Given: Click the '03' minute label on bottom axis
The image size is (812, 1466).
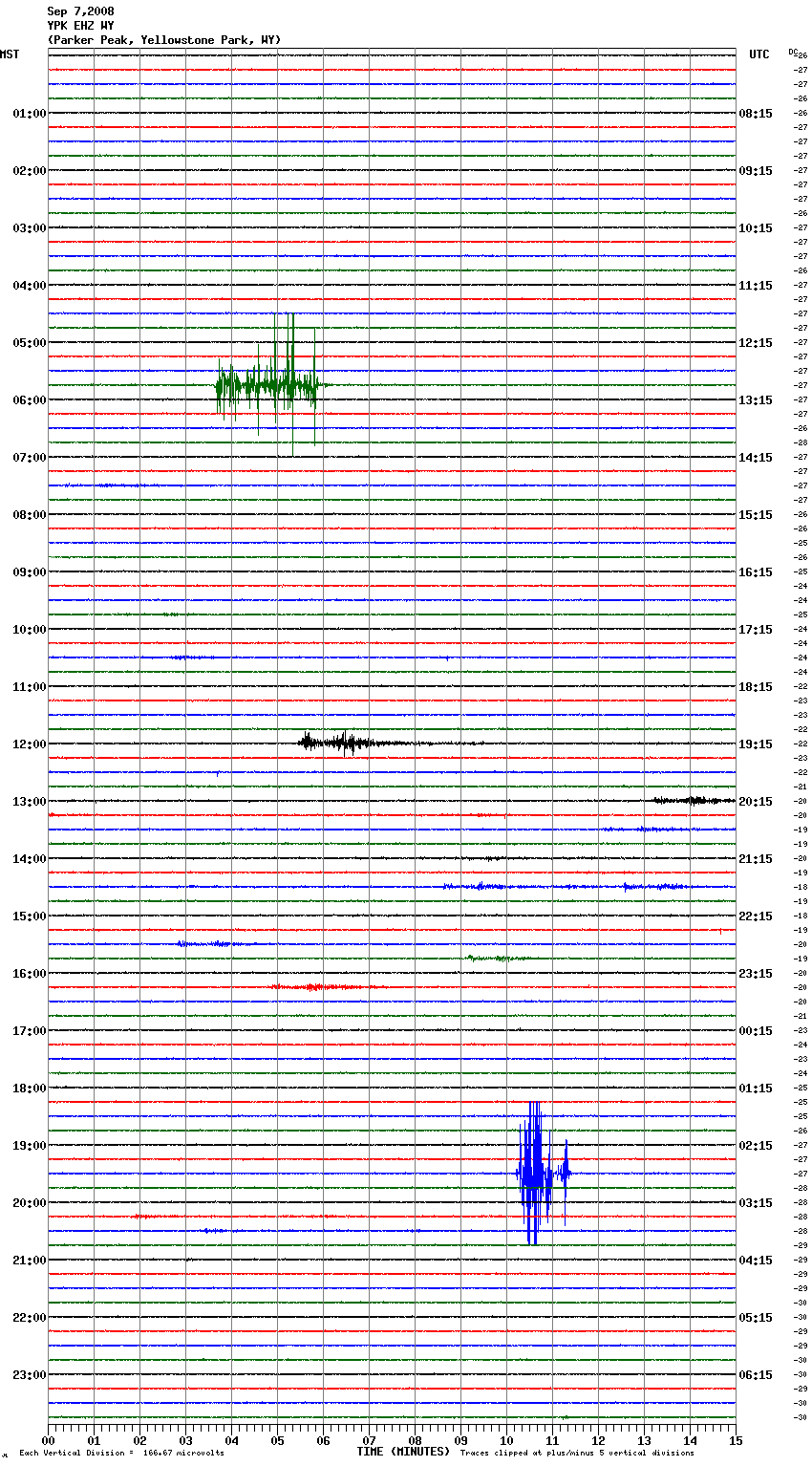Looking at the screenshot, I should (x=185, y=1440).
